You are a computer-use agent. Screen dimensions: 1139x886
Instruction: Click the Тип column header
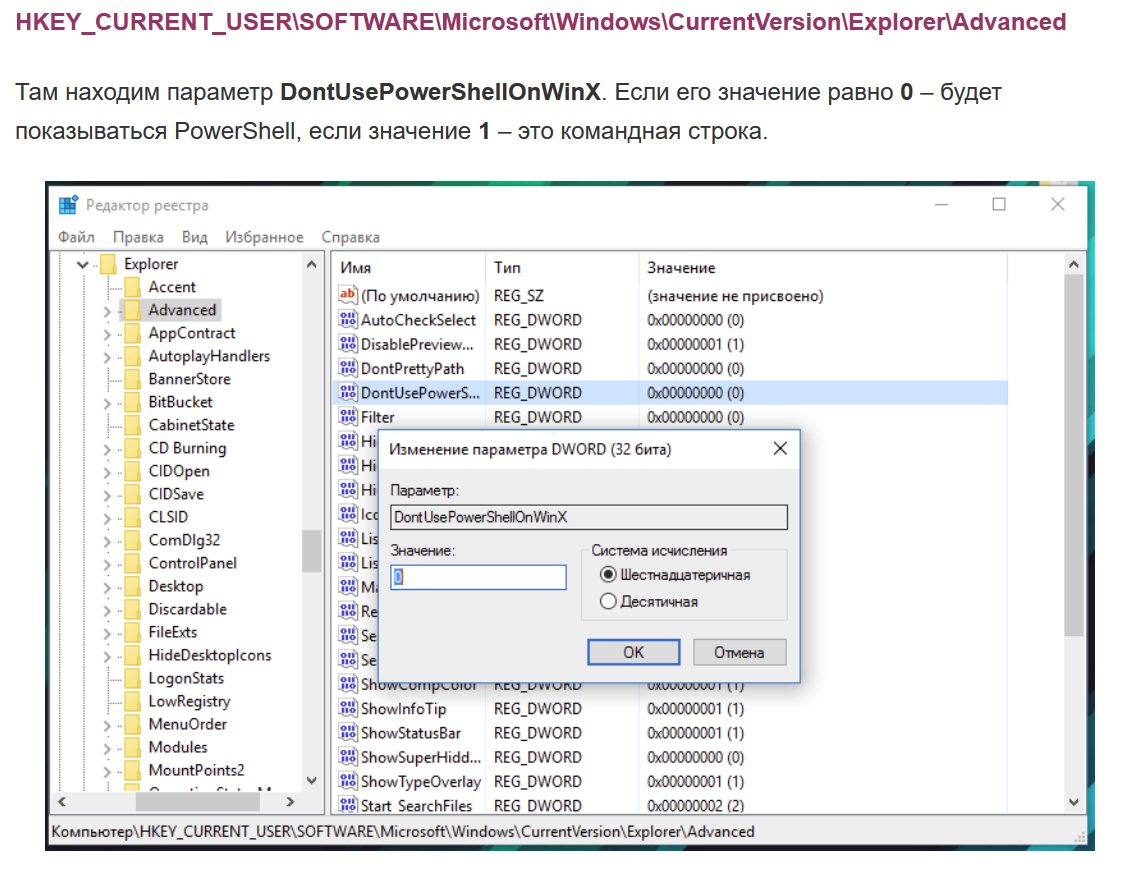pyautogui.click(x=562, y=267)
